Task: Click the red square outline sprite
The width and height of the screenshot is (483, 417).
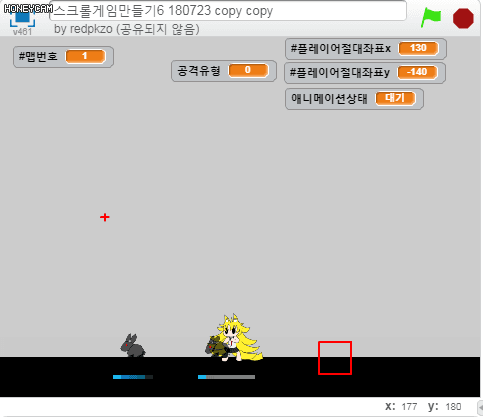Action: pos(335,358)
